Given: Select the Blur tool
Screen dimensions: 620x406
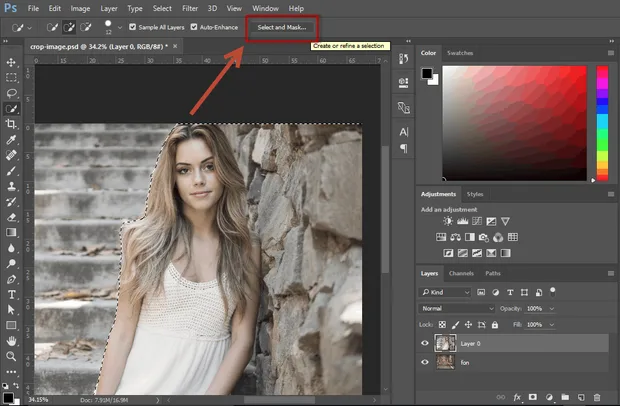Looking at the screenshot, I should click(x=11, y=248).
